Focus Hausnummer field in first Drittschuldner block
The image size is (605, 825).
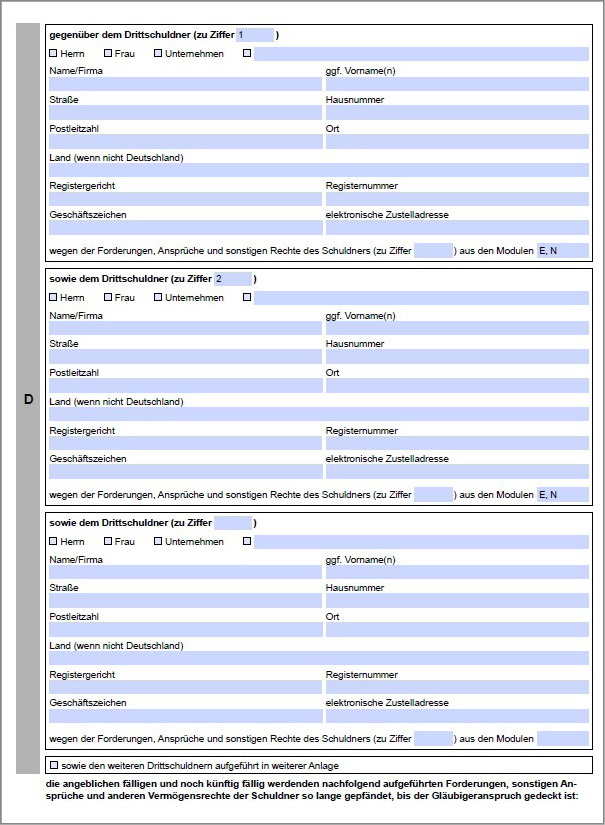(x=457, y=113)
